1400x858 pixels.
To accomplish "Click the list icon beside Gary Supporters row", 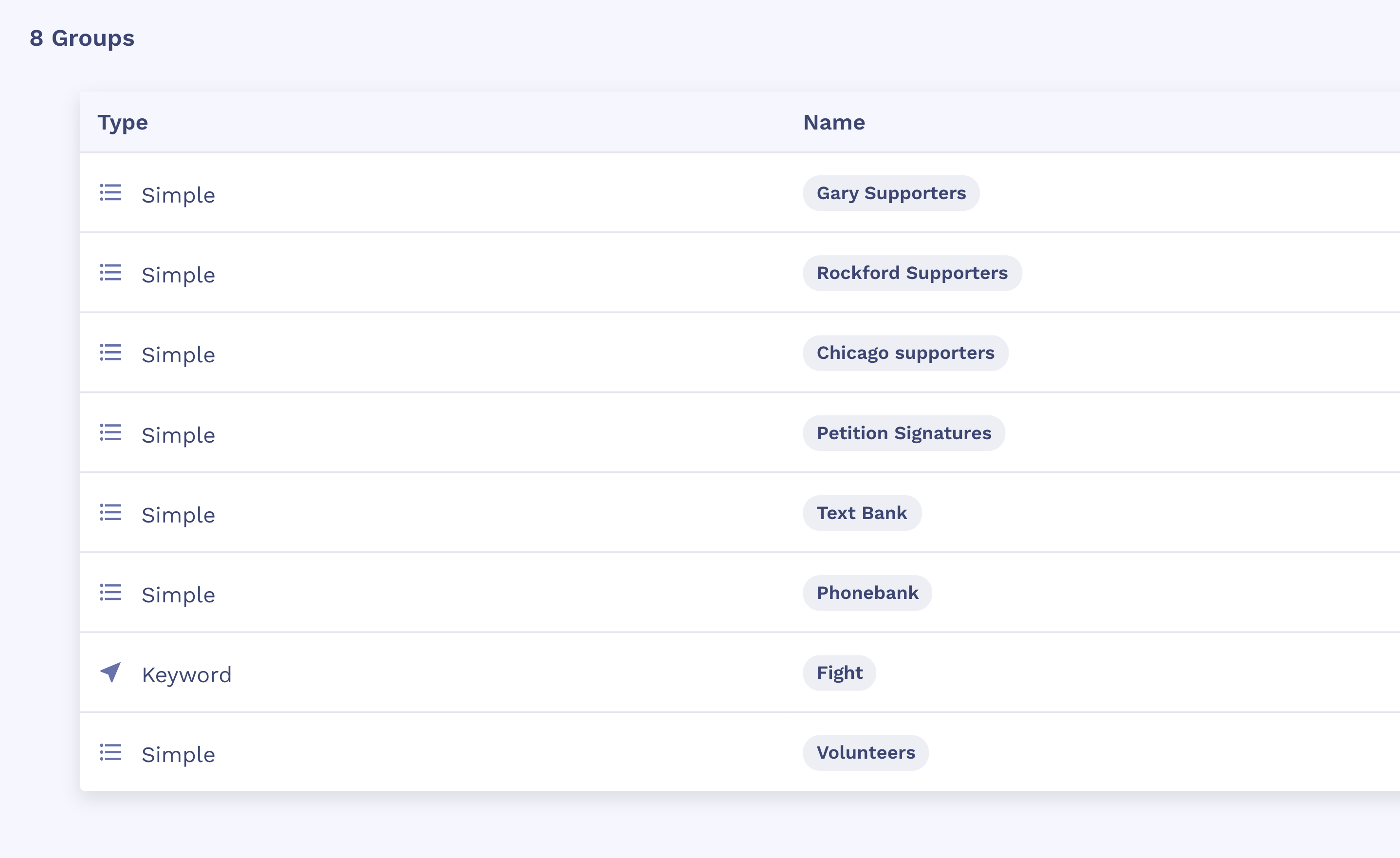I will click(110, 193).
